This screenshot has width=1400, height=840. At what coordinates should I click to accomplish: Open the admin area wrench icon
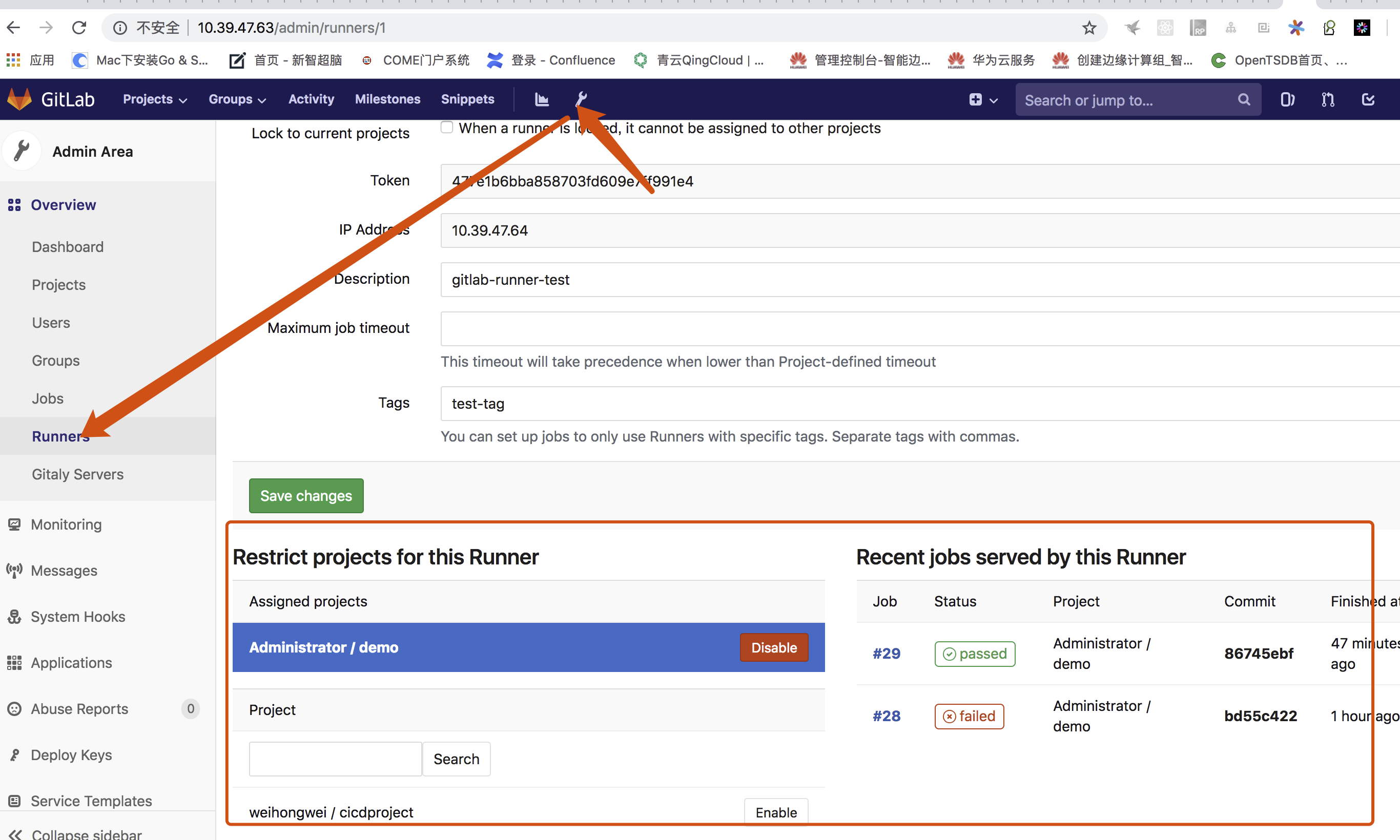[581, 99]
